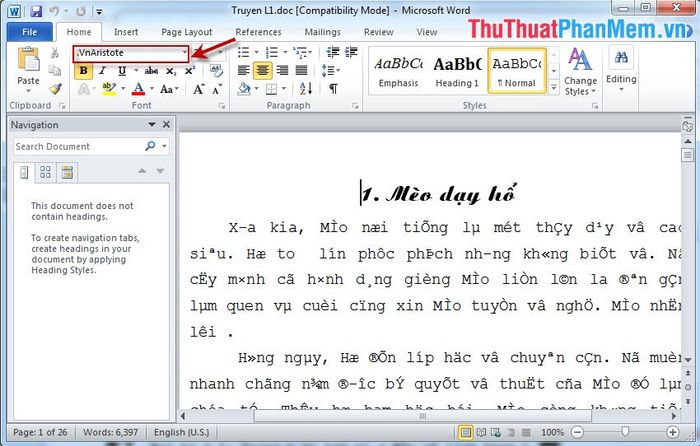Screen dimensions: 700x446
Task: Show pages thumbnail tab in Navigation
Action: [45, 172]
